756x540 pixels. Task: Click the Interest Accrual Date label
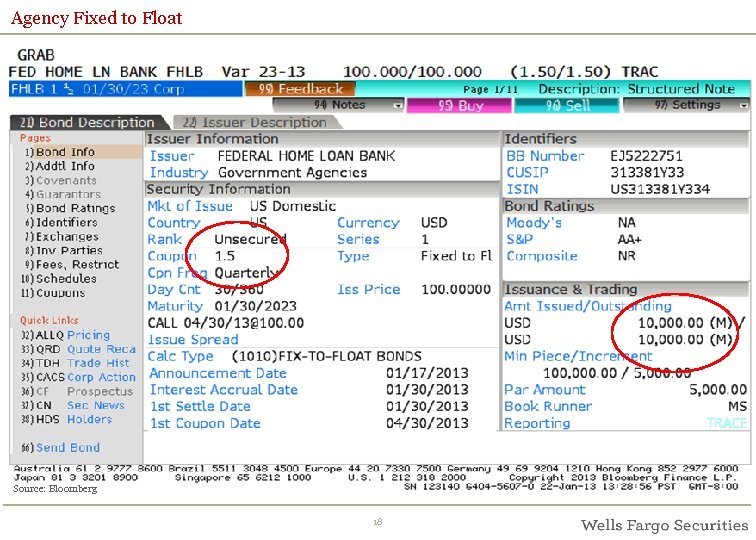tap(224, 390)
